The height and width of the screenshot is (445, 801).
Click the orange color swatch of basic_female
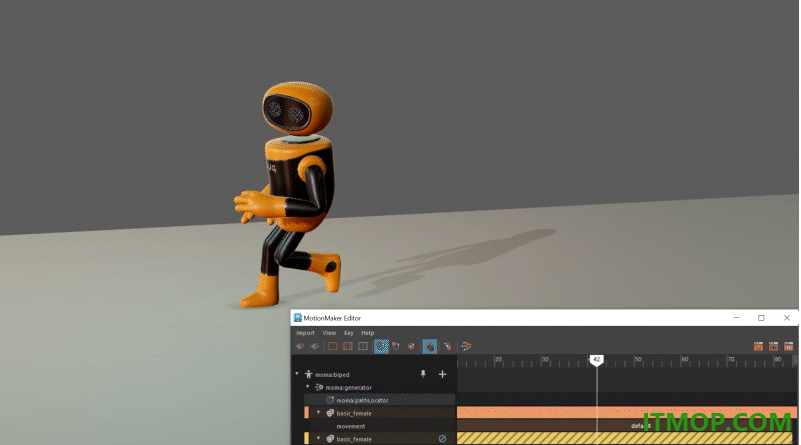pyautogui.click(x=307, y=413)
